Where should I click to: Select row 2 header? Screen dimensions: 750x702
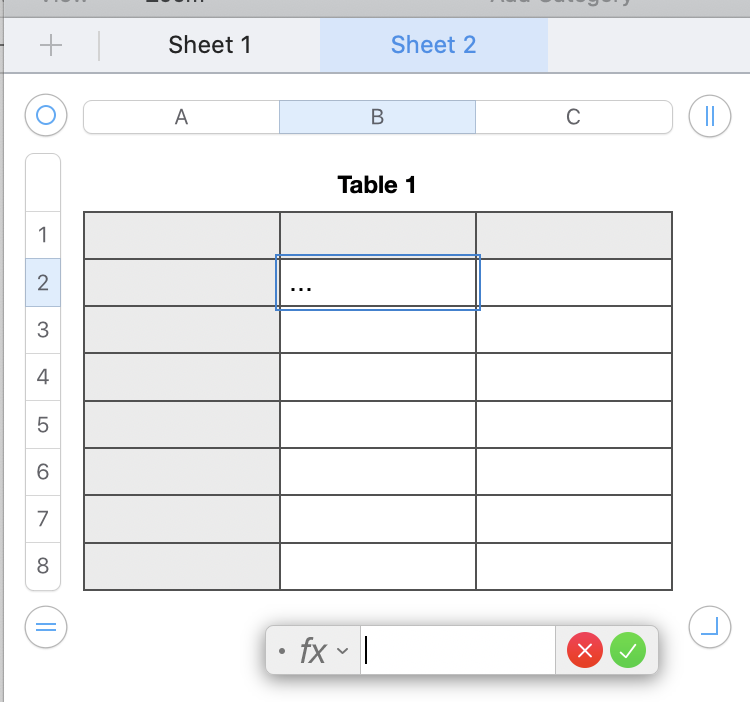click(x=43, y=283)
